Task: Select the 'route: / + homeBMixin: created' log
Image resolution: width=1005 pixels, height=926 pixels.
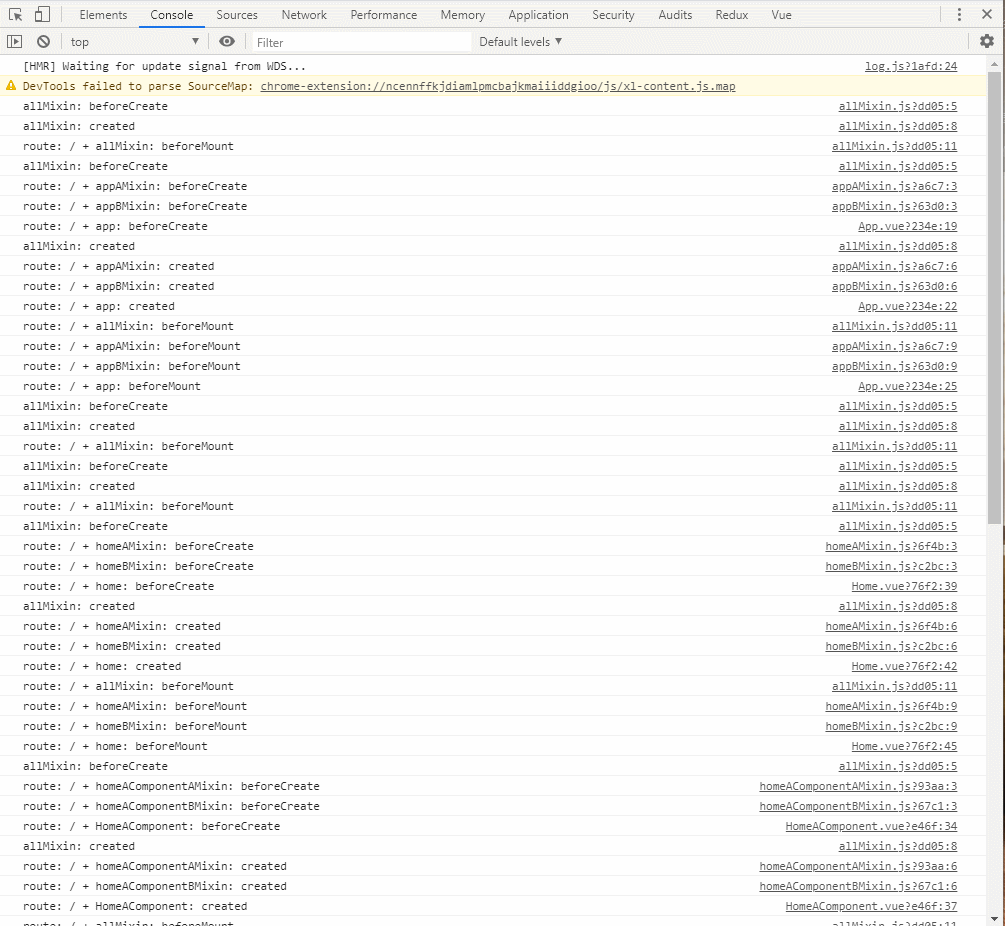Action: [x=122, y=646]
